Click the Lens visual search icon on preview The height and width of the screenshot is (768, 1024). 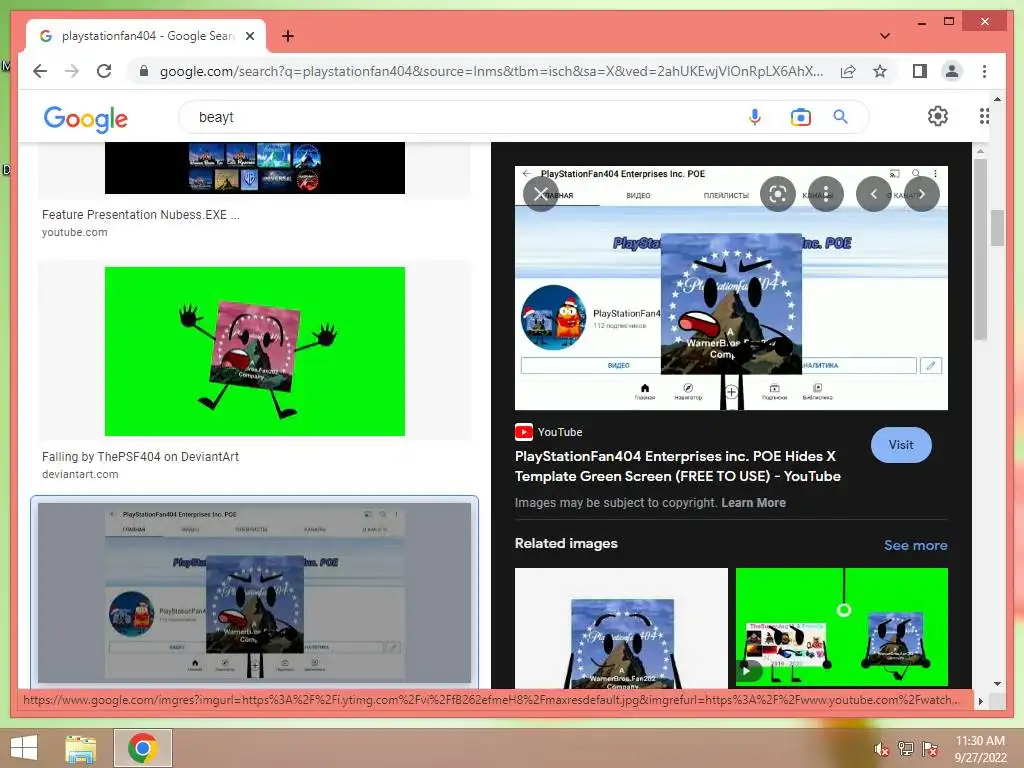click(778, 194)
